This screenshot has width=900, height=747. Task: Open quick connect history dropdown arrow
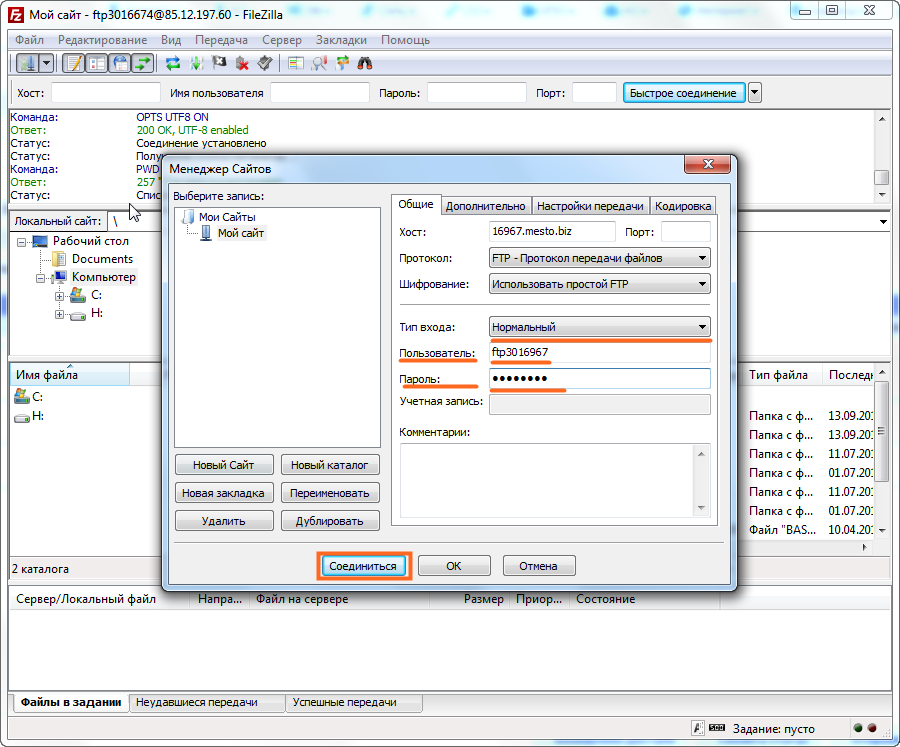755,92
